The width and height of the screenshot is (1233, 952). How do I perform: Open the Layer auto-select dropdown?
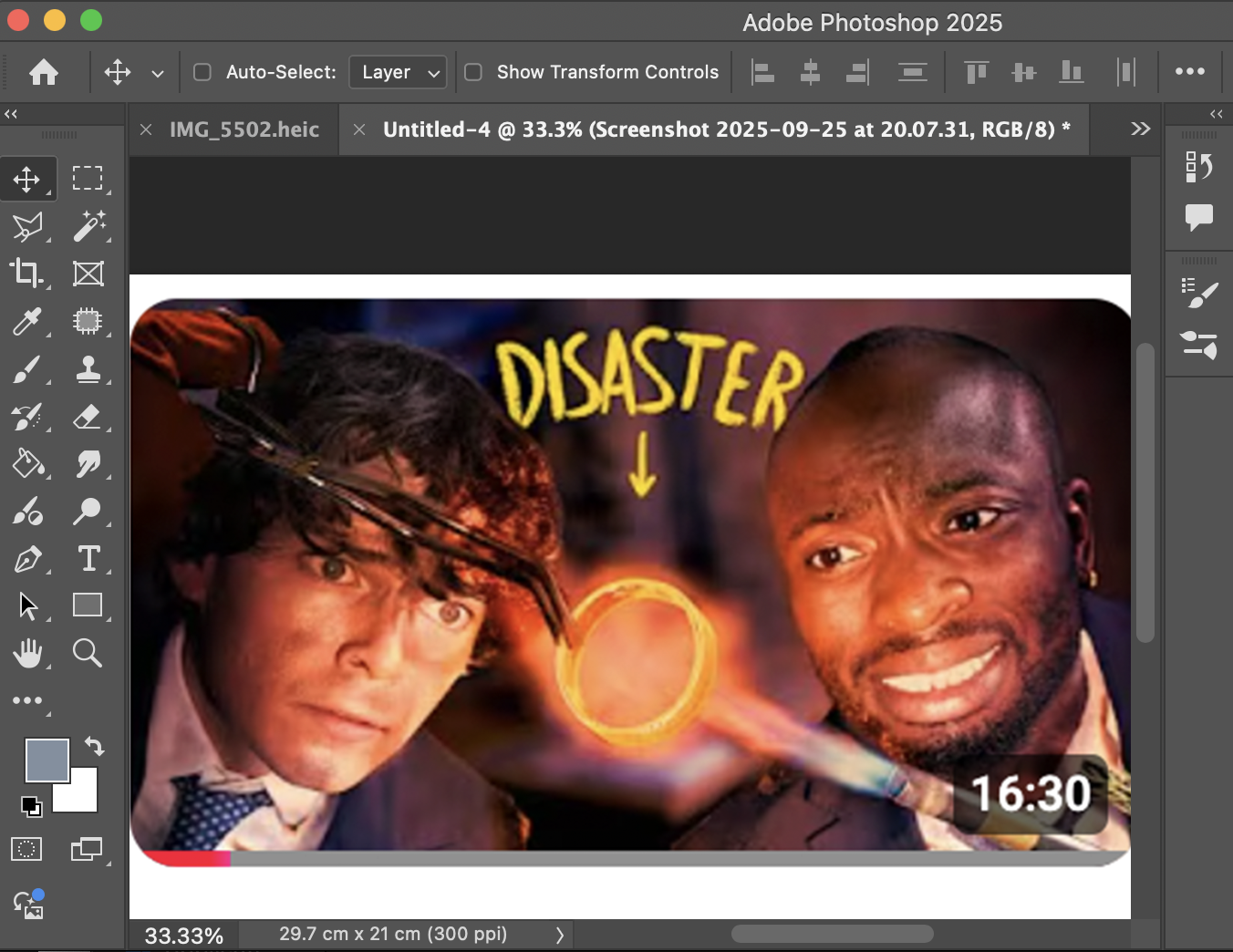[399, 72]
